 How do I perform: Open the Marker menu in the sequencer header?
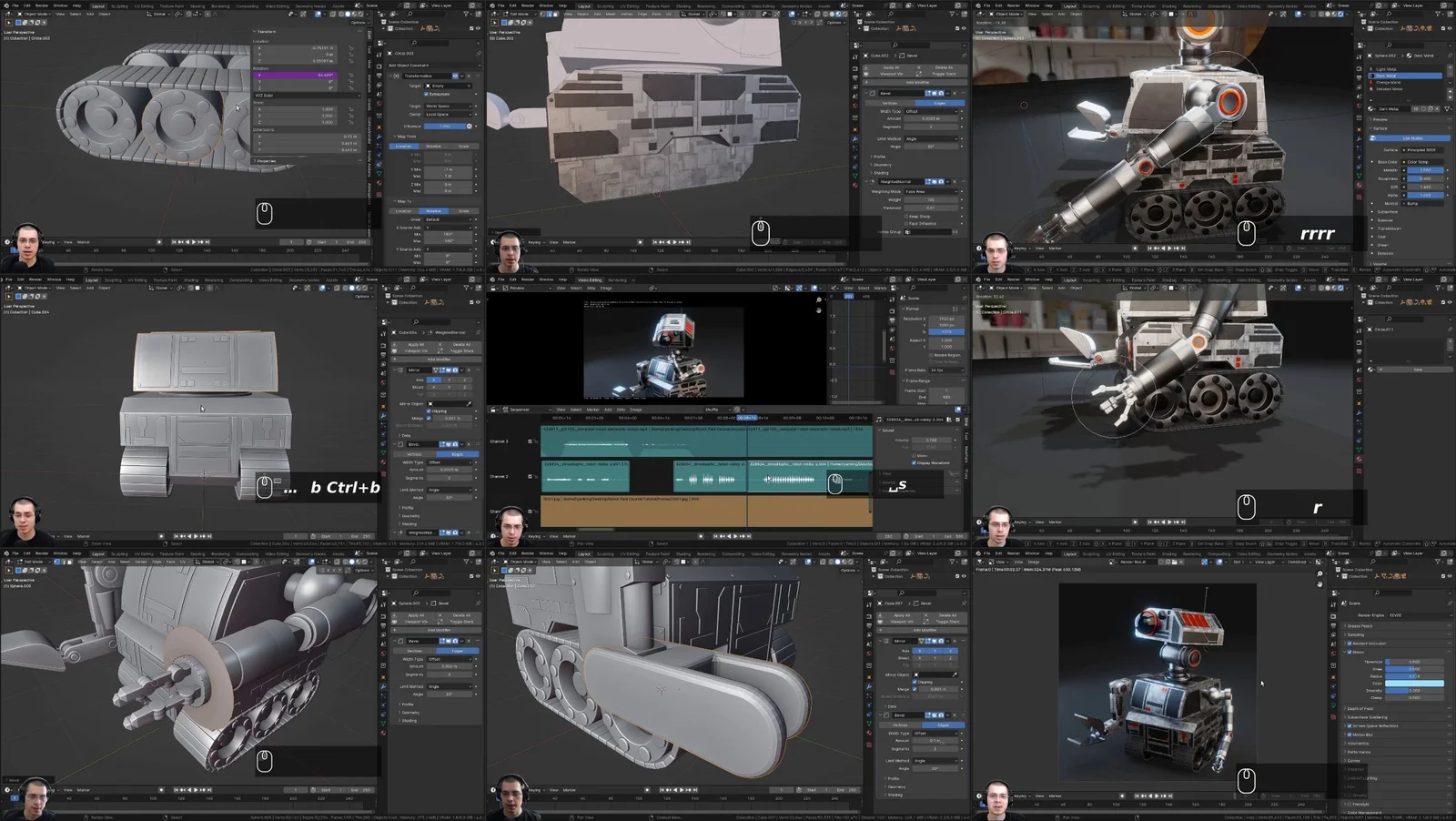[592, 410]
